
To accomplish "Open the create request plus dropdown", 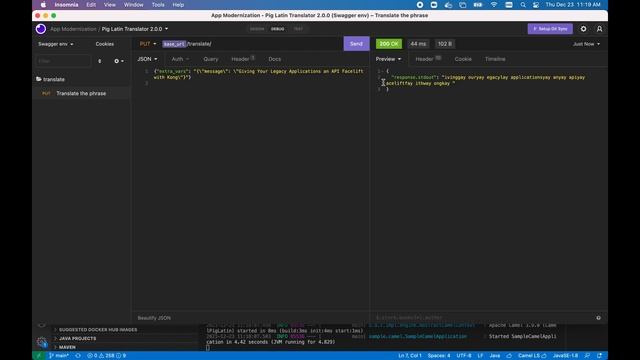I will (119, 61).
